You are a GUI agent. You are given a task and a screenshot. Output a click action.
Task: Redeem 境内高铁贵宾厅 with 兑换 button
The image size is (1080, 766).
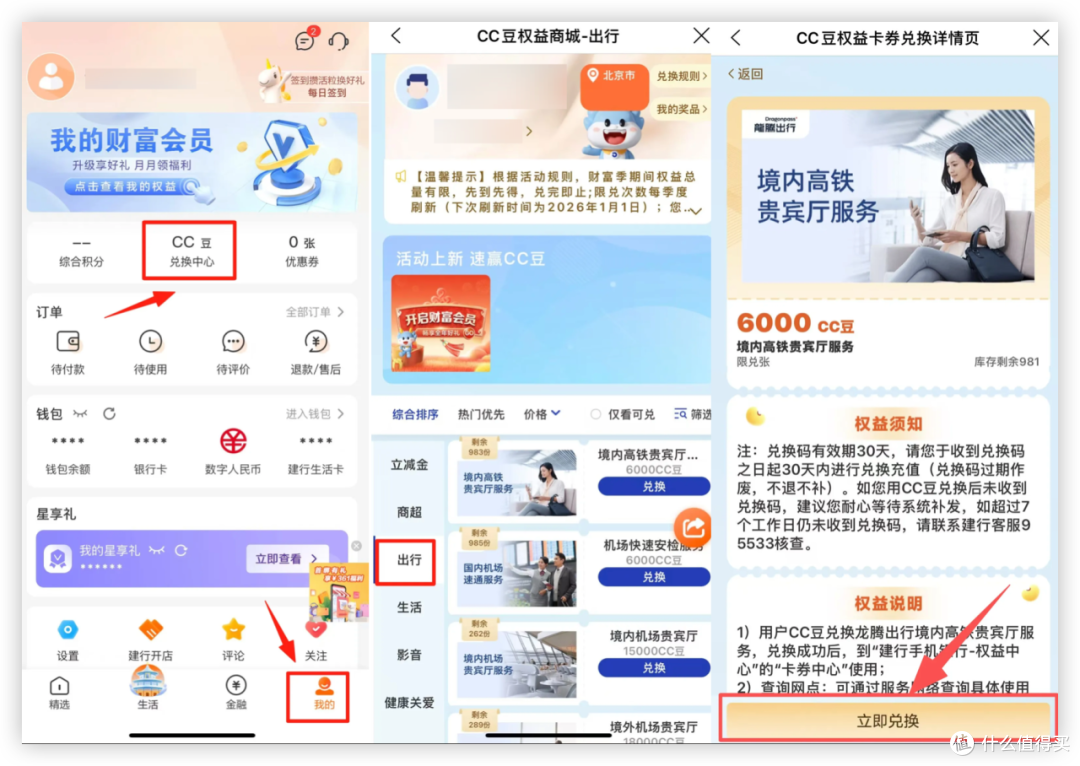tap(654, 486)
